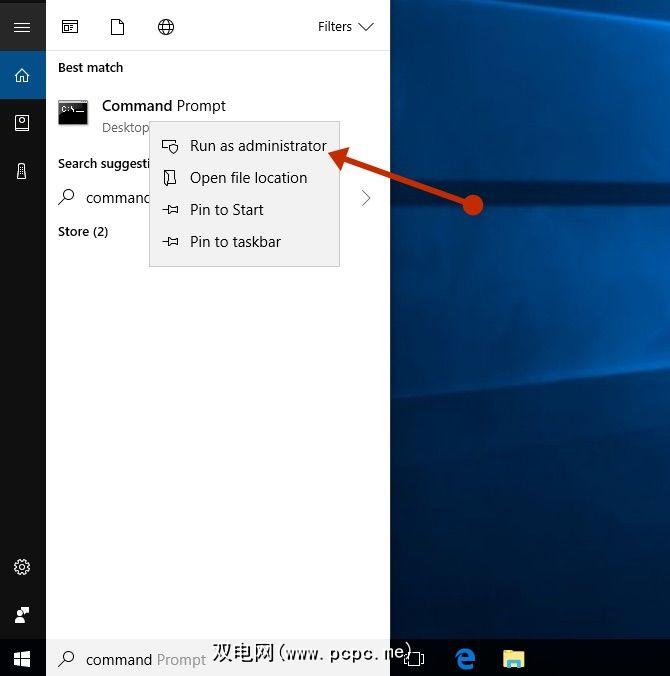Open the Feedback person icon
The height and width of the screenshot is (676, 670).
coord(22,615)
